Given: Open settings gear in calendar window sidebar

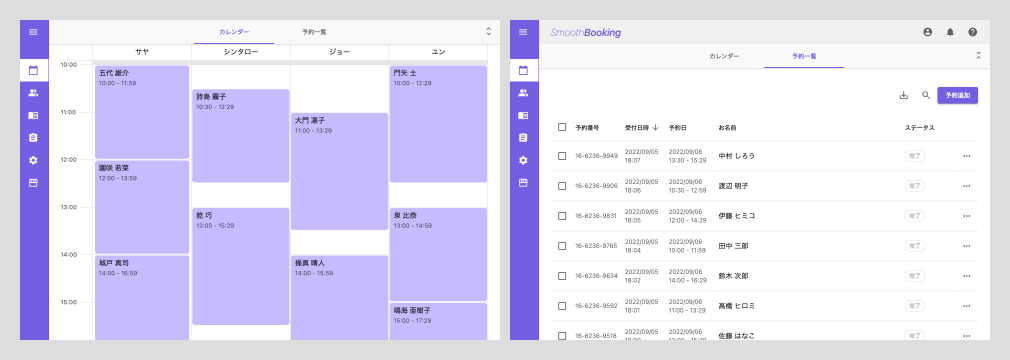Looking at the screenshot, I should pos(33,160).
